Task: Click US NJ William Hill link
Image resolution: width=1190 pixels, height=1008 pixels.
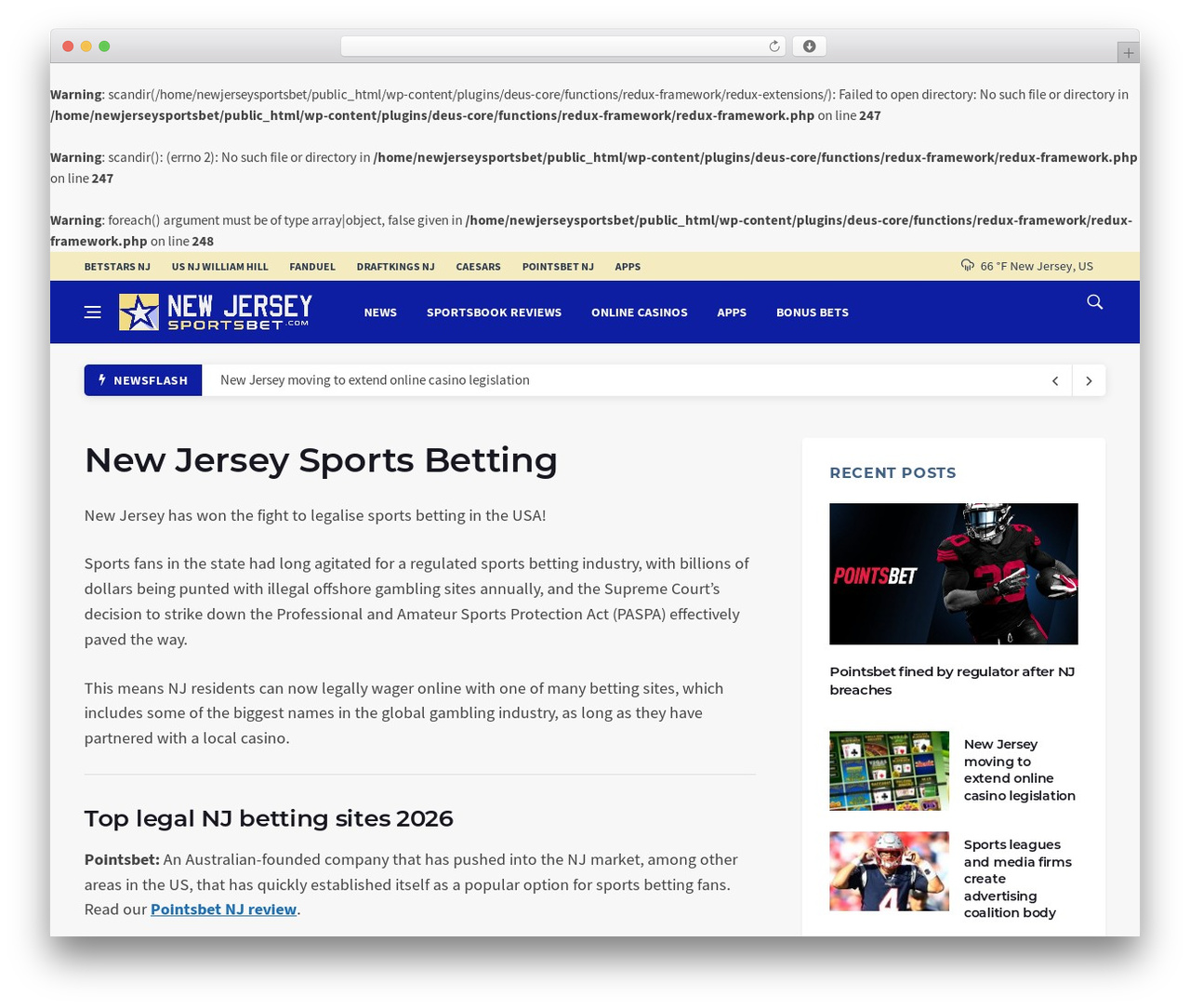Action: pyautogui.click(x=219, y=267)
